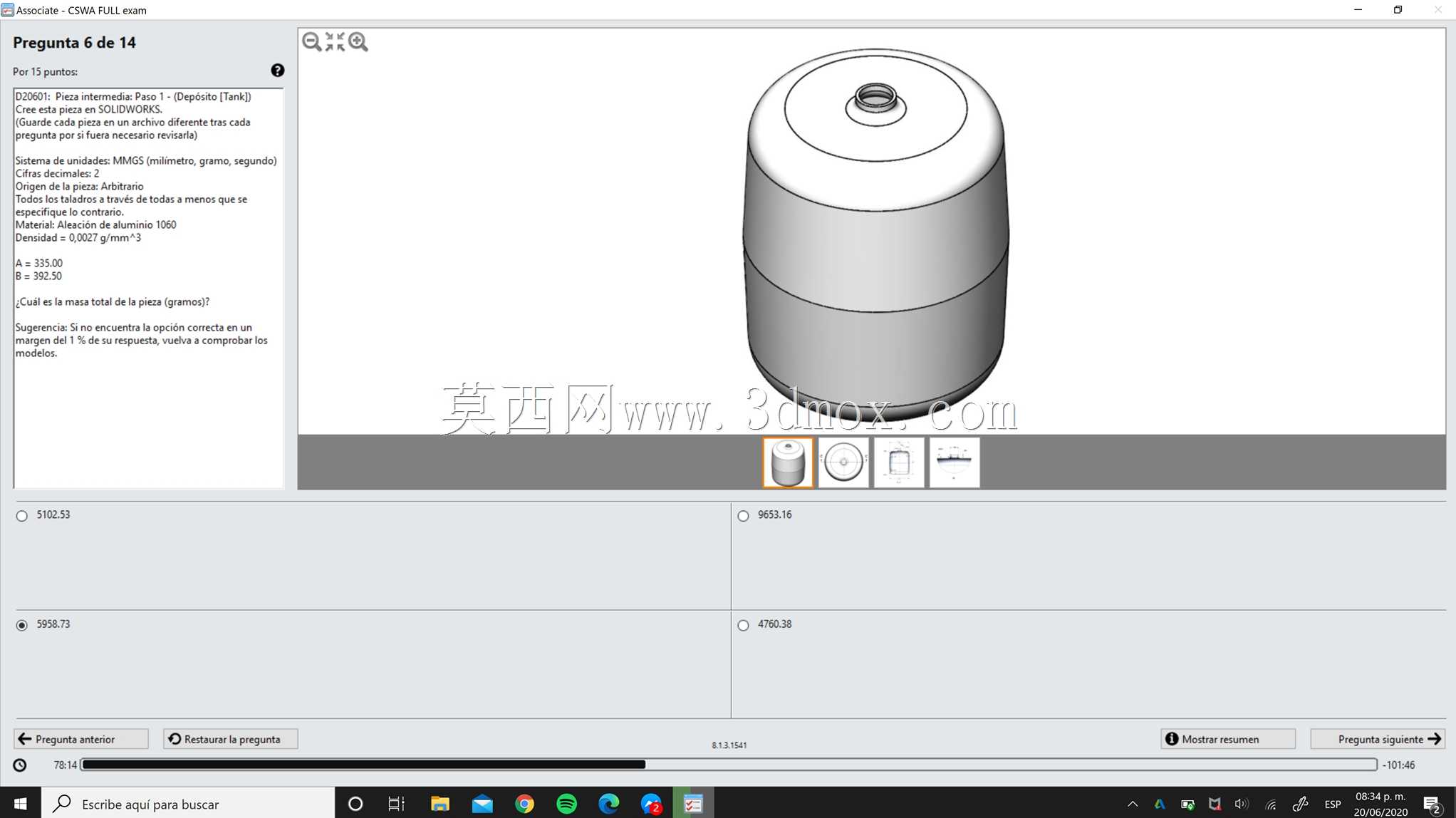1456x818 pixels.
Task: Choose answer 5958.73
Action: pos(22,625)
